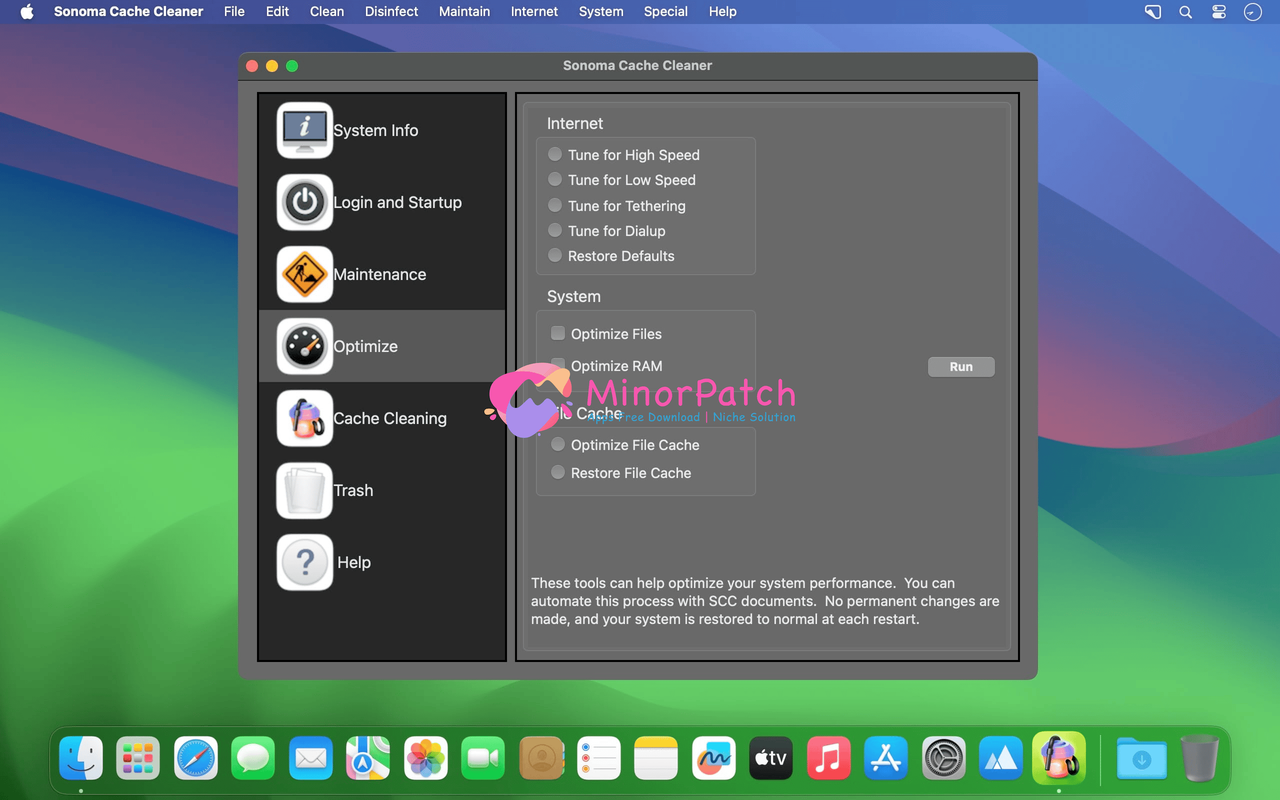Viewport: 1280px width, 800px height.
Task: Enable the Optimize Files checkbox
Action: (558, 333)
